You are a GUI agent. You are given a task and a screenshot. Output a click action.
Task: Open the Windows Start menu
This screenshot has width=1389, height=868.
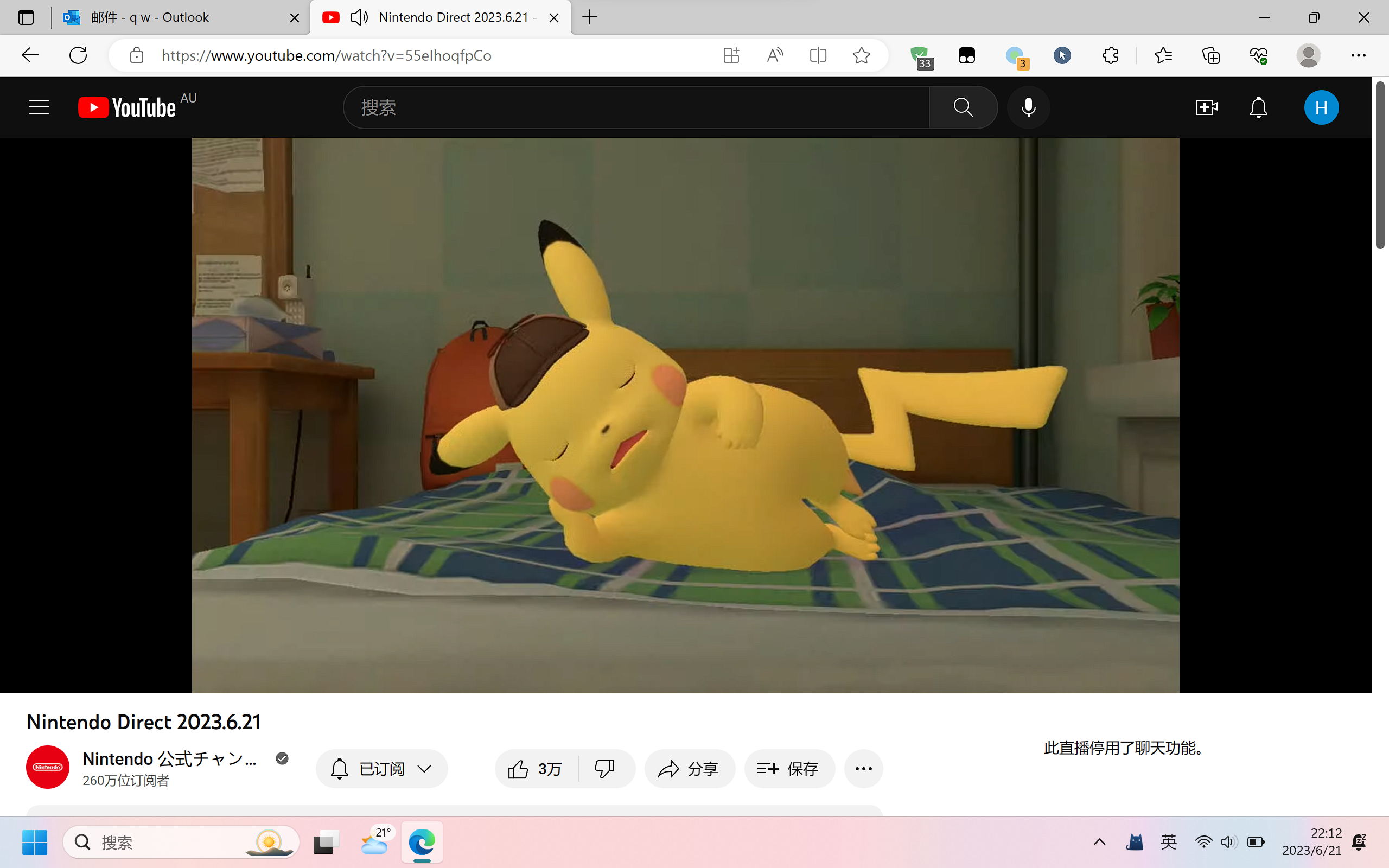34,842
